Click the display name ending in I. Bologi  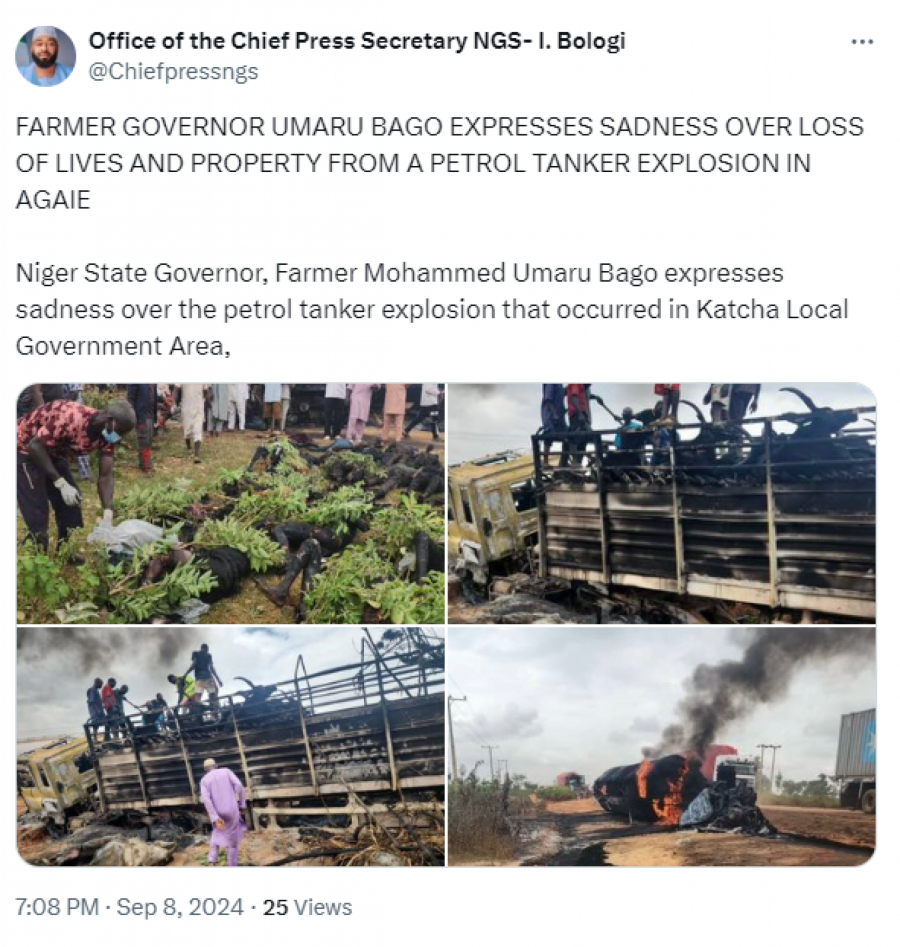[357, 41]
